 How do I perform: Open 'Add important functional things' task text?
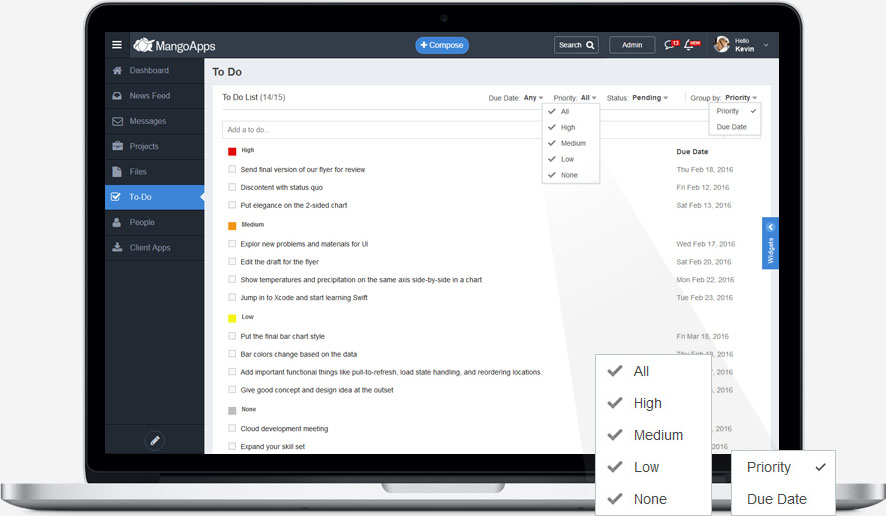click(391, 372)
